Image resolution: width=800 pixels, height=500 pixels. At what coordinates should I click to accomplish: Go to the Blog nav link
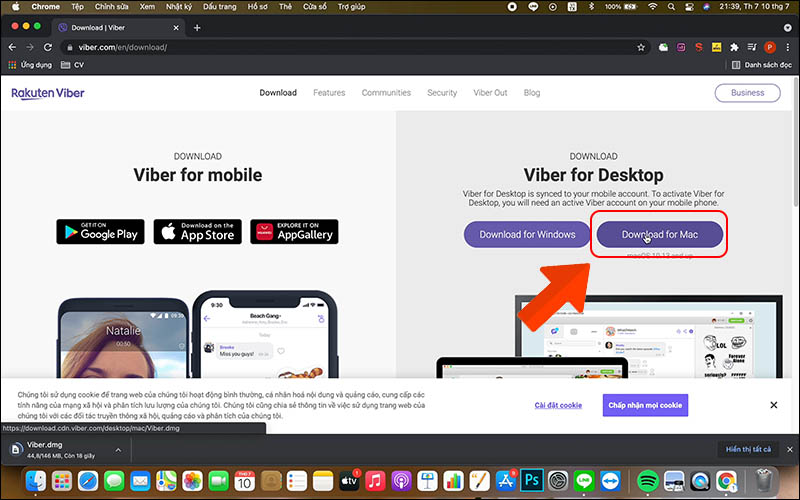tap(532, 93)
